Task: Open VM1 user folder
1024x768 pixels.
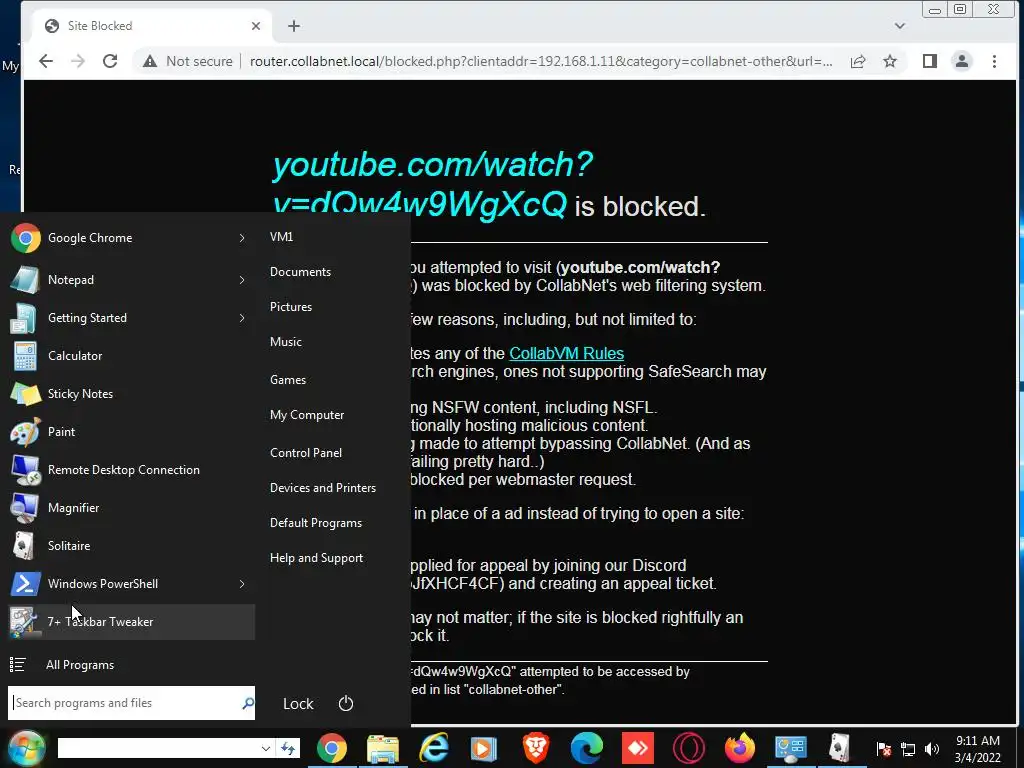Action: click(281, 237)
